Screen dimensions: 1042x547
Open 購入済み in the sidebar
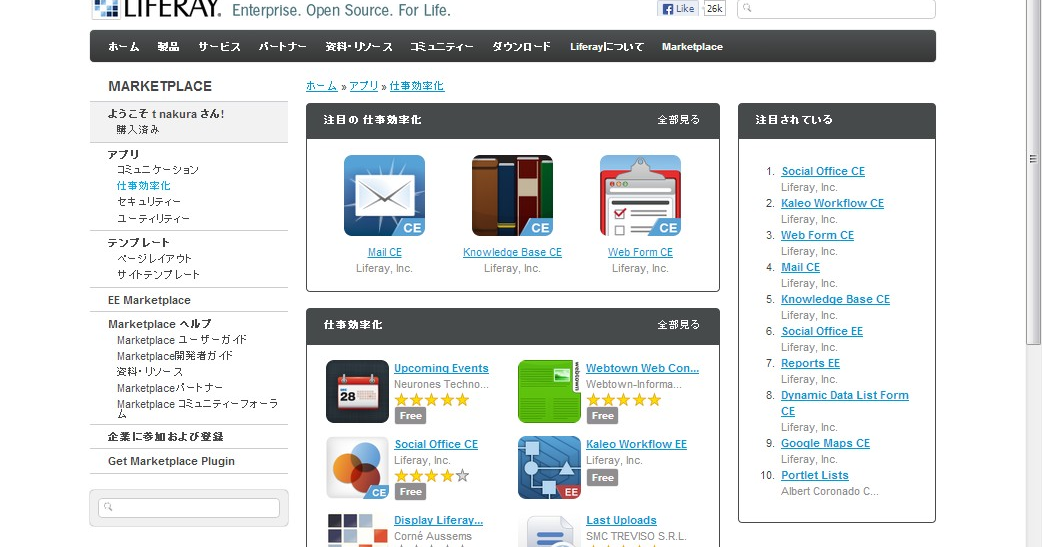138,130
